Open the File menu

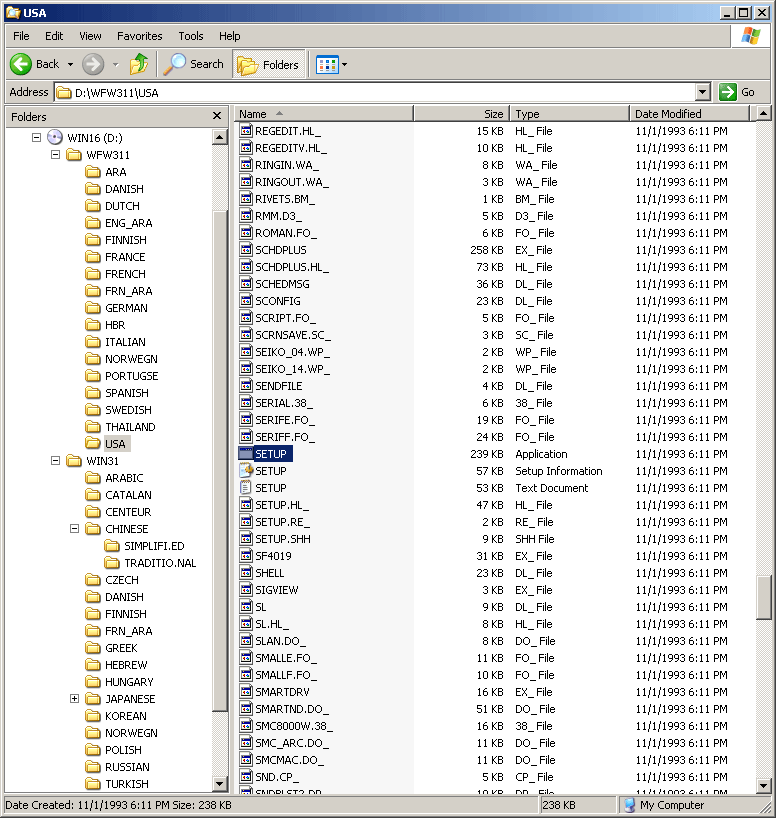(21, 36)
